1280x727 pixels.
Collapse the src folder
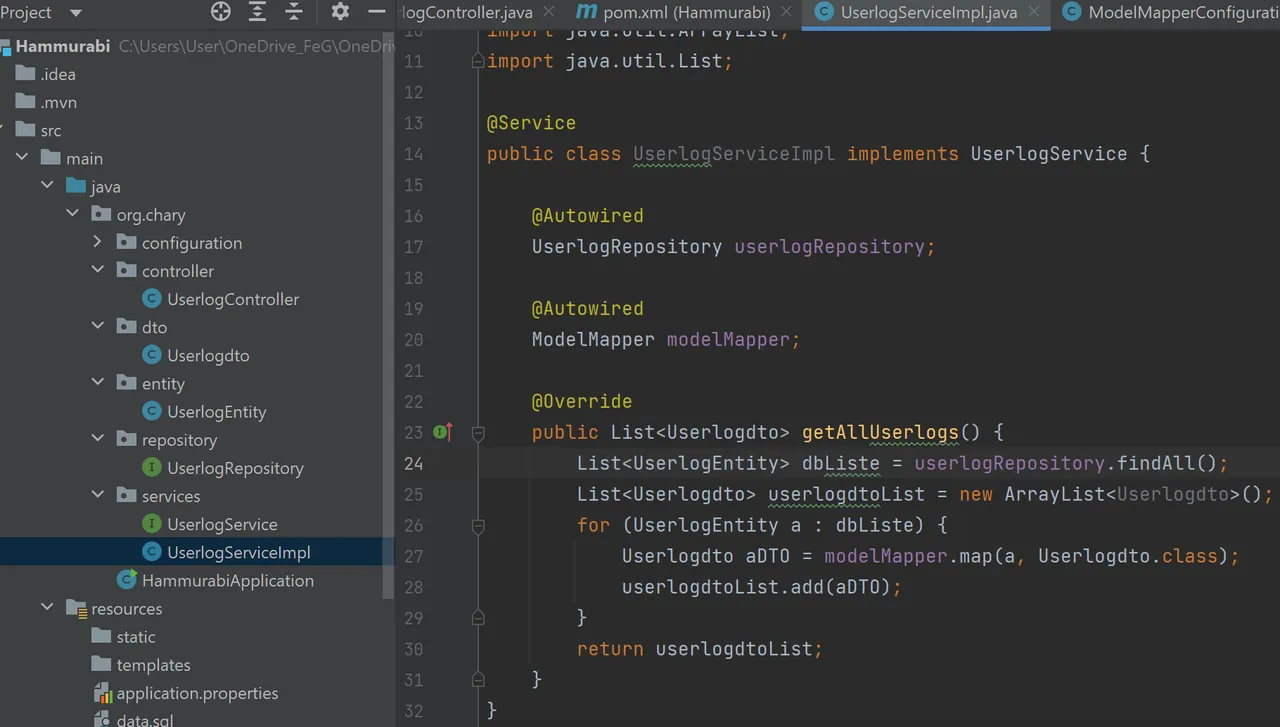(x=0, y=130)
